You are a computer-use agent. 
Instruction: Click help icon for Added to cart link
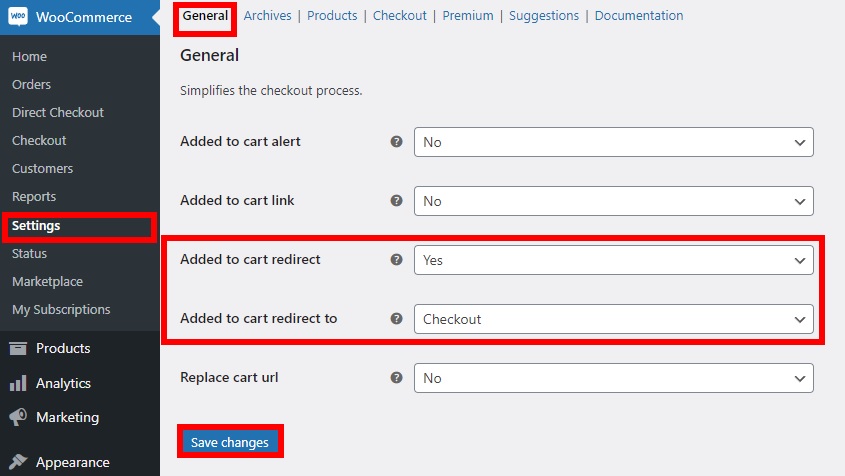(397, 201)
